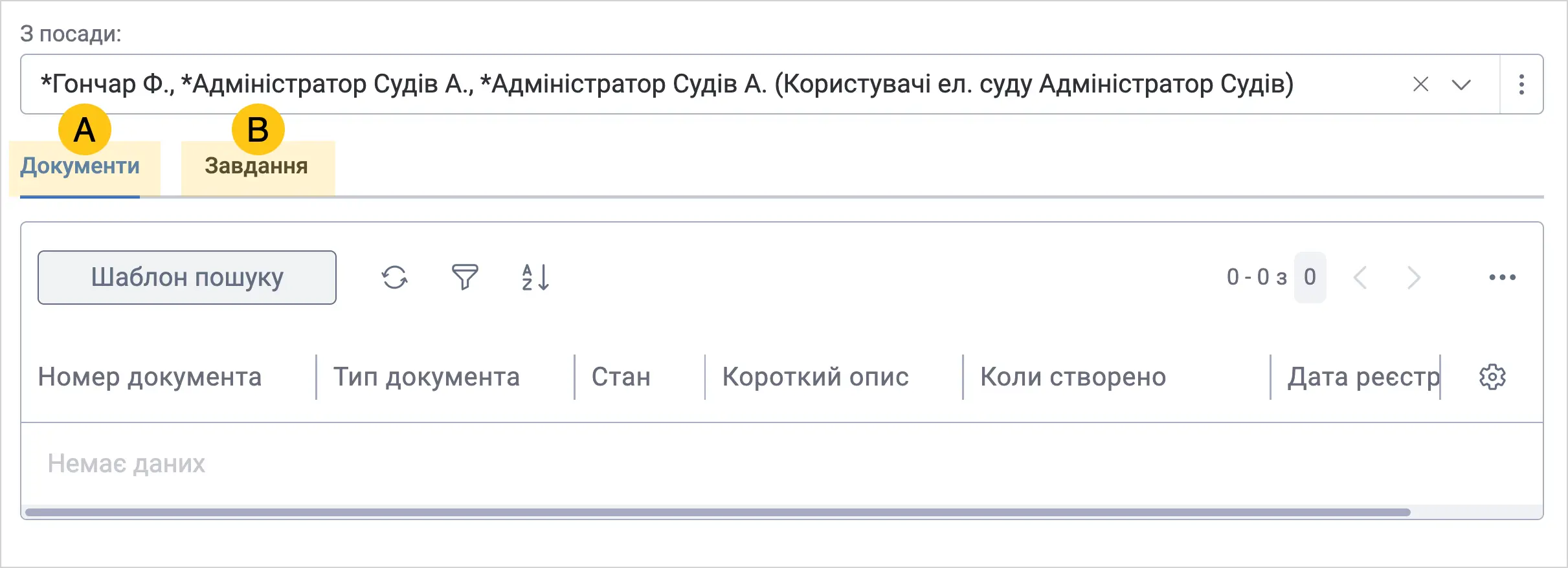
Task: Click the A-Z sort icon
Action: tap(535, 278)
